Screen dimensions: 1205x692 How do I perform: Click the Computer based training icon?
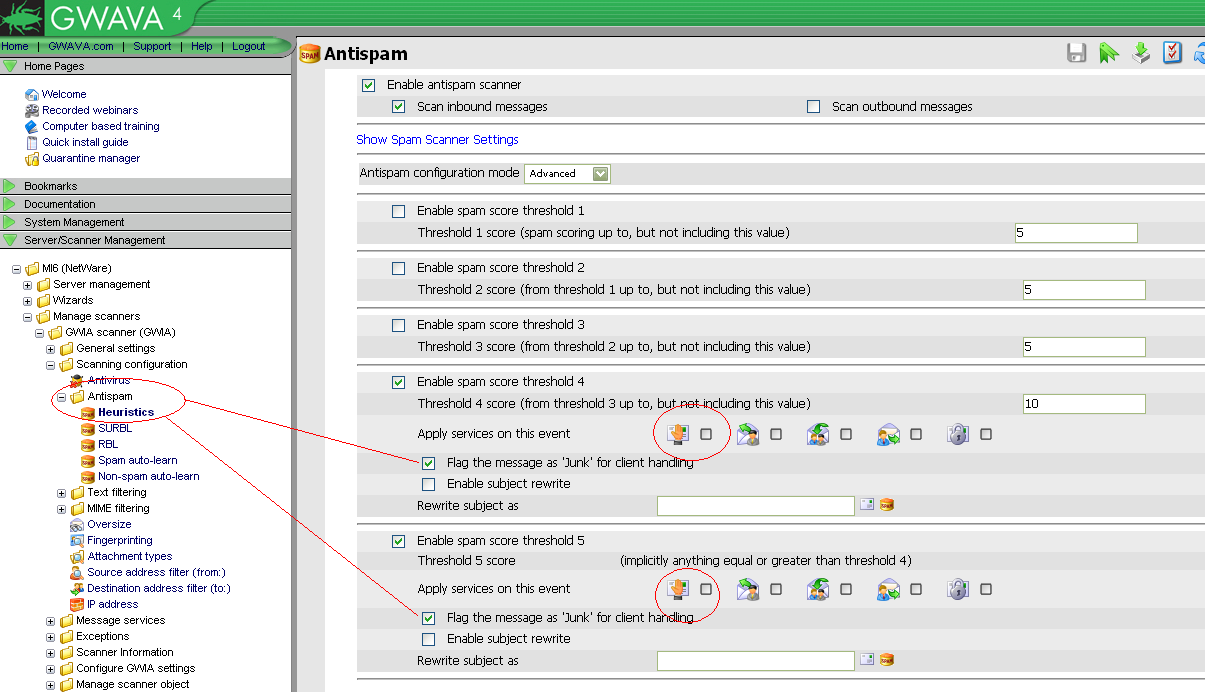tap(32, 126)
